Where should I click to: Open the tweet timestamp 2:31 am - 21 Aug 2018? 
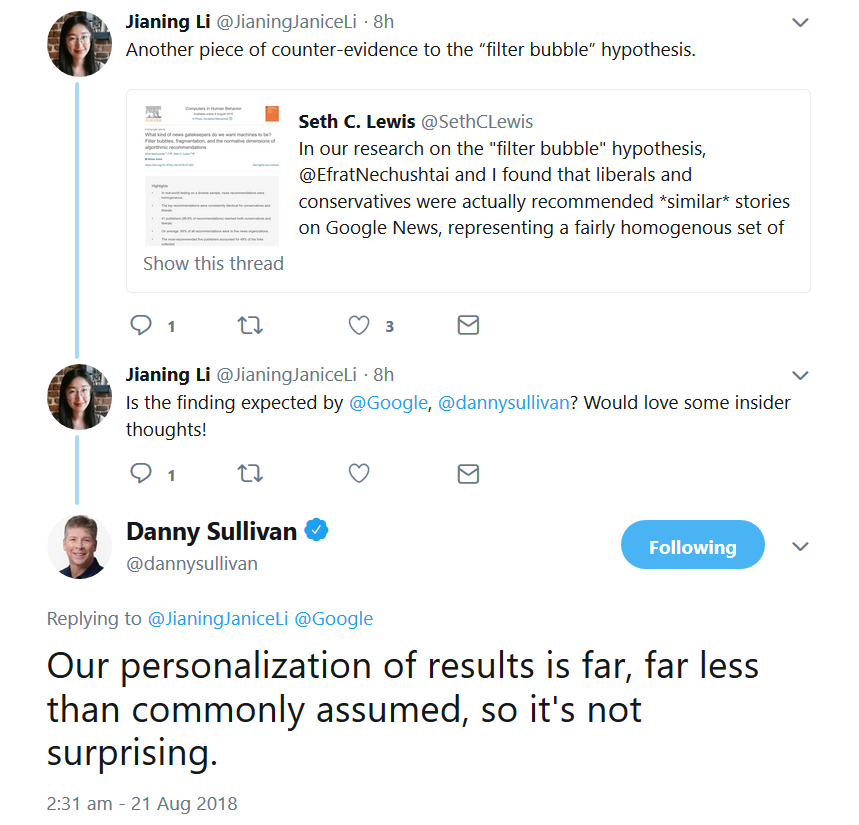[142, 803]
